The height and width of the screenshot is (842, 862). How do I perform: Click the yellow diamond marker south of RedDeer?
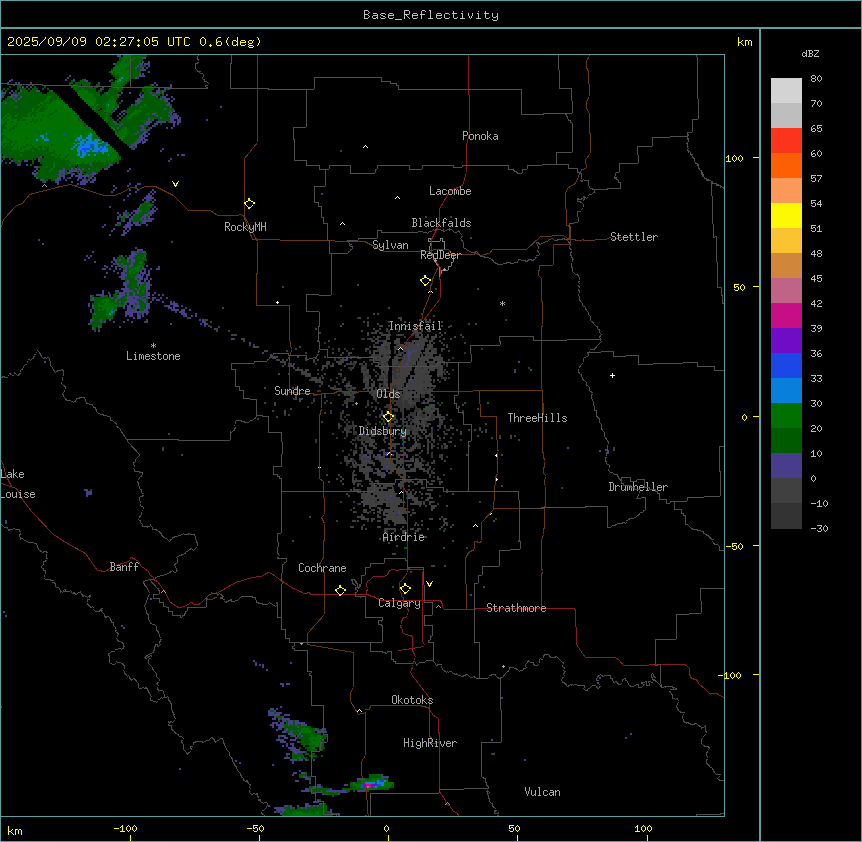[426, 281]
